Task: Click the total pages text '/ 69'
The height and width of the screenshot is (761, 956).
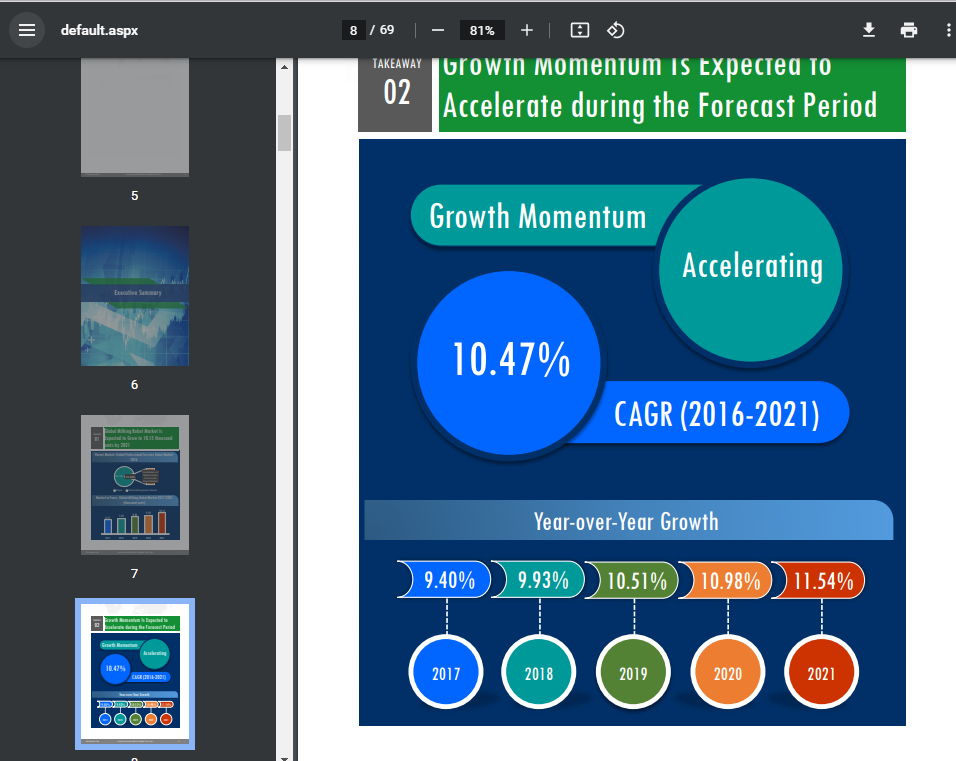Action: [x=382, y=30]
